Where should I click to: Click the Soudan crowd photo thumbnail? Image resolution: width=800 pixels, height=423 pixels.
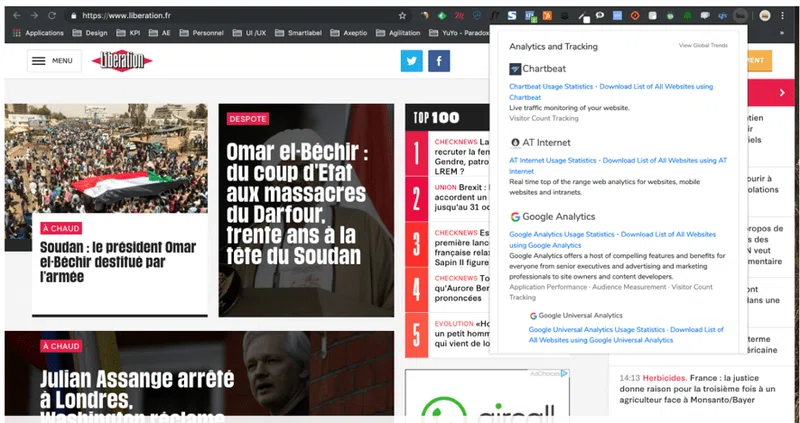[106, 158]
